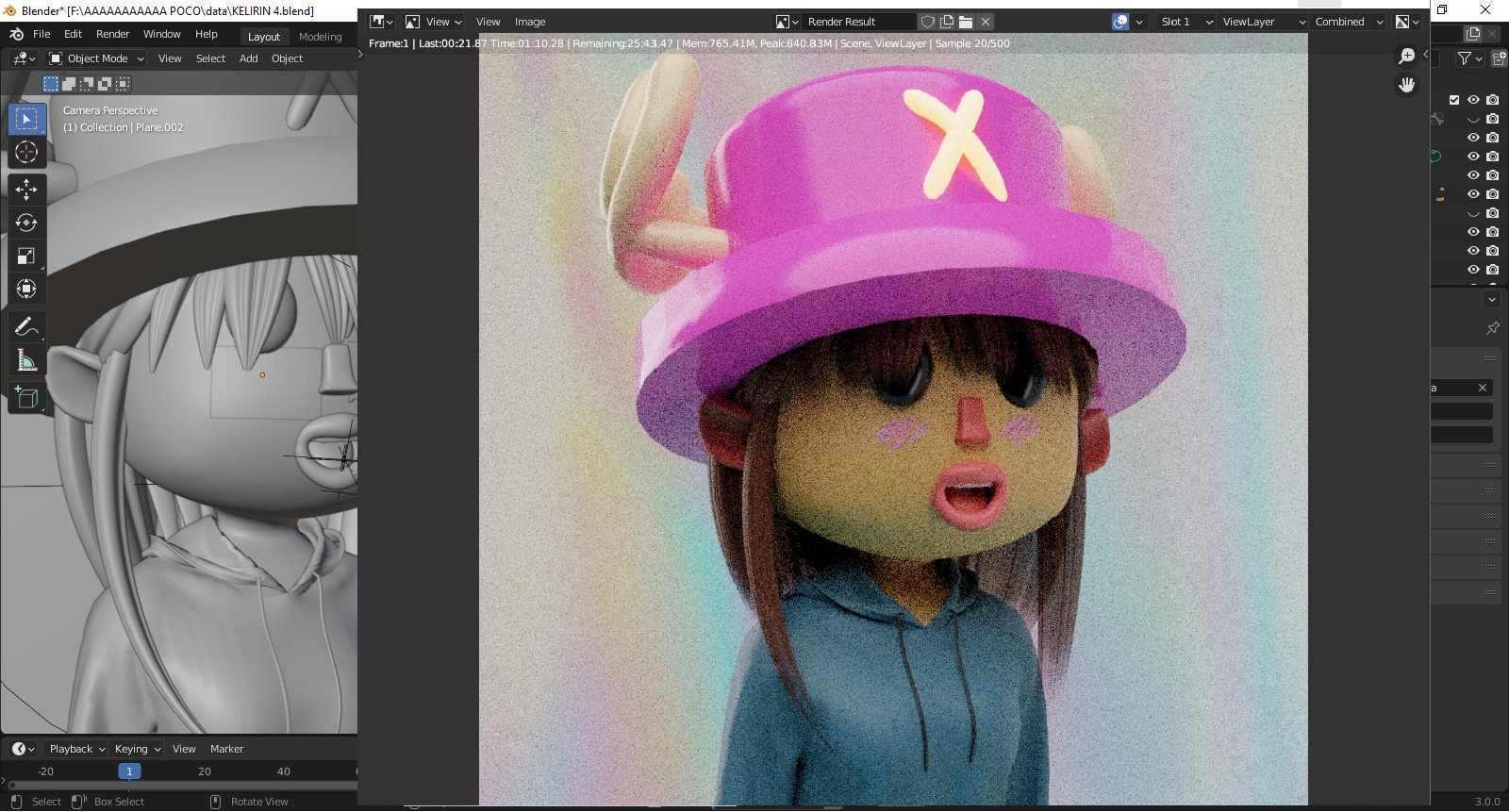
Task: Open the Image menu in the image editor
Action: click(529, 22)
